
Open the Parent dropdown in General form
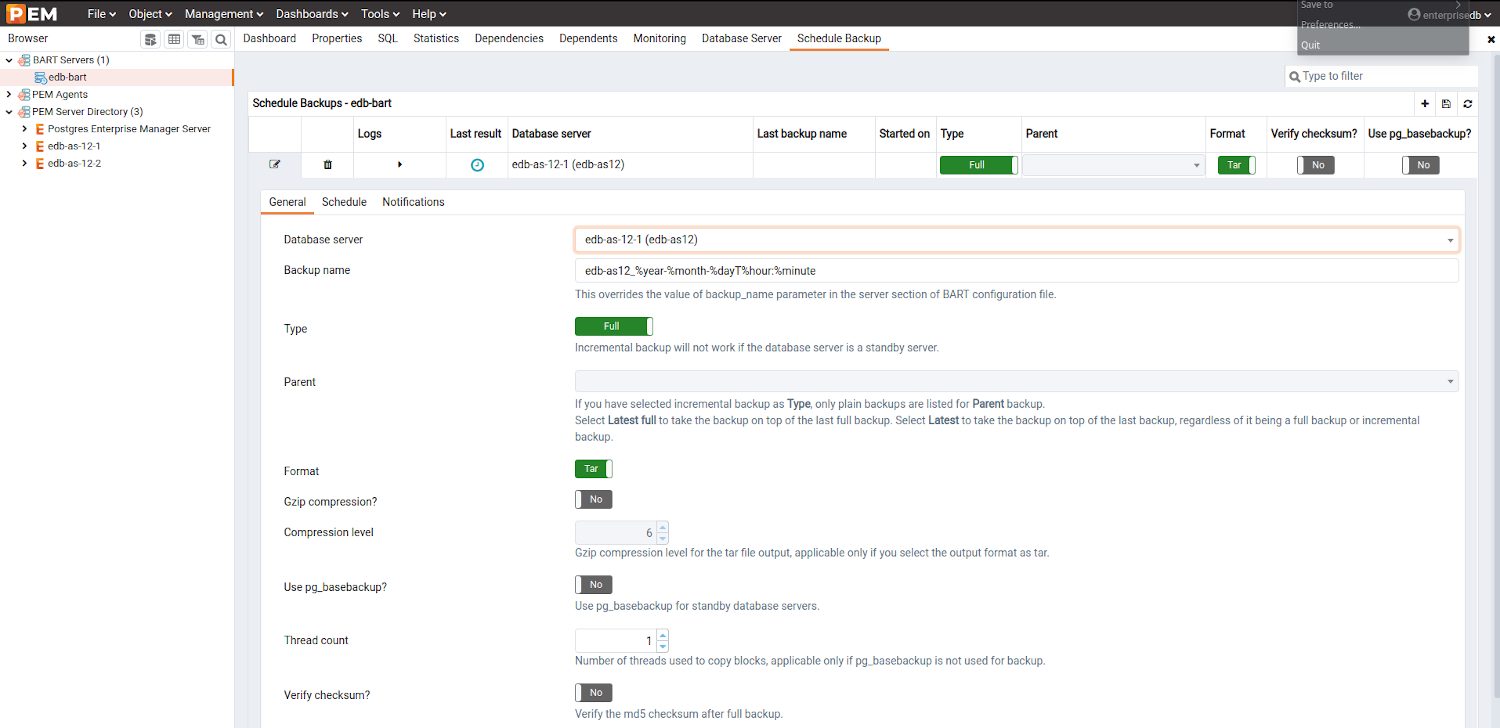pos(1016,381)
